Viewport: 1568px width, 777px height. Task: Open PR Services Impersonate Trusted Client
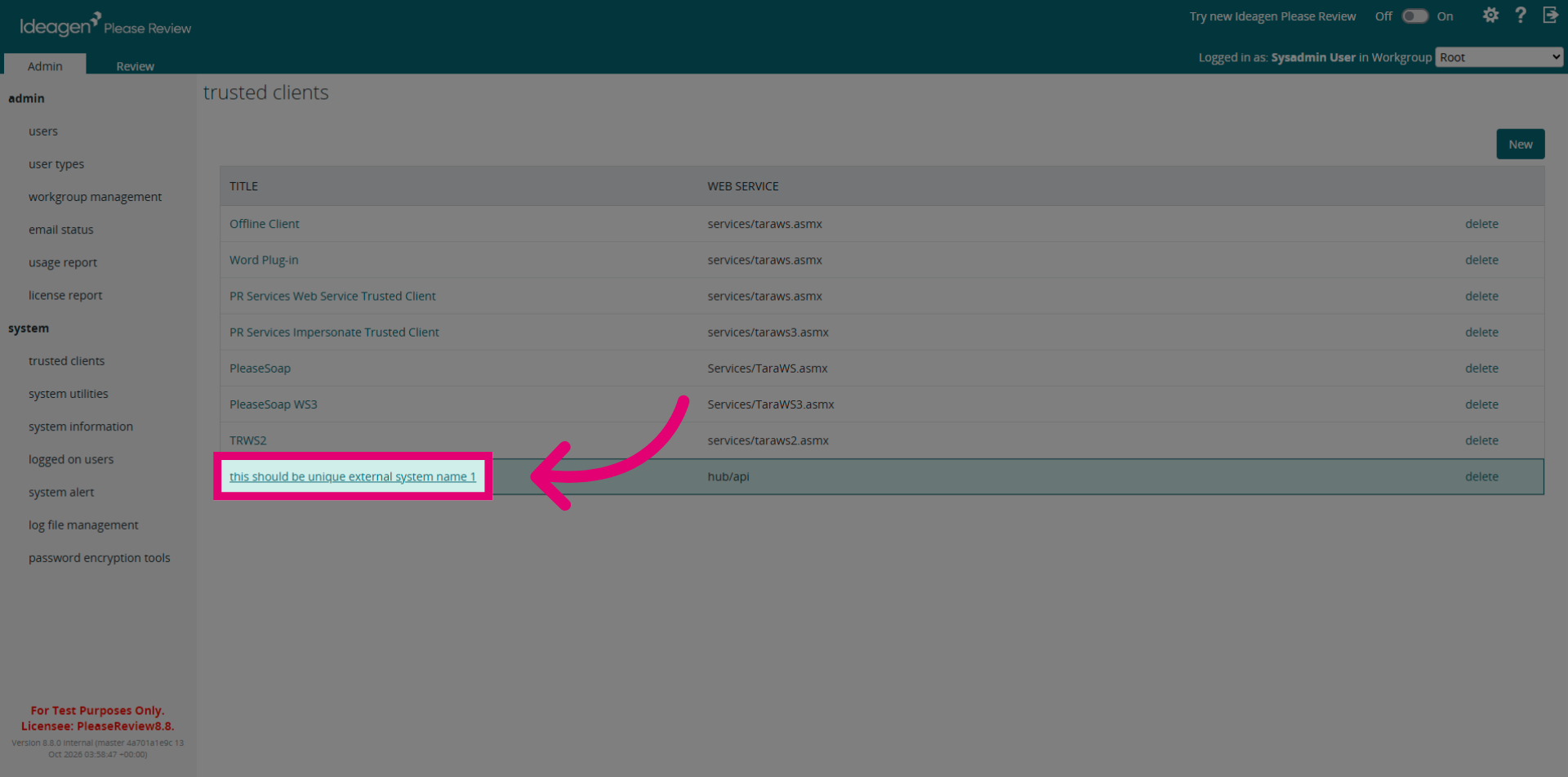[334, 332]
